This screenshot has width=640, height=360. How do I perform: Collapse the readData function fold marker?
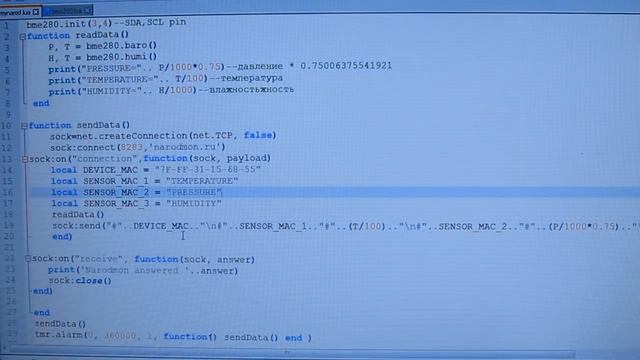[x=23, y=36]
